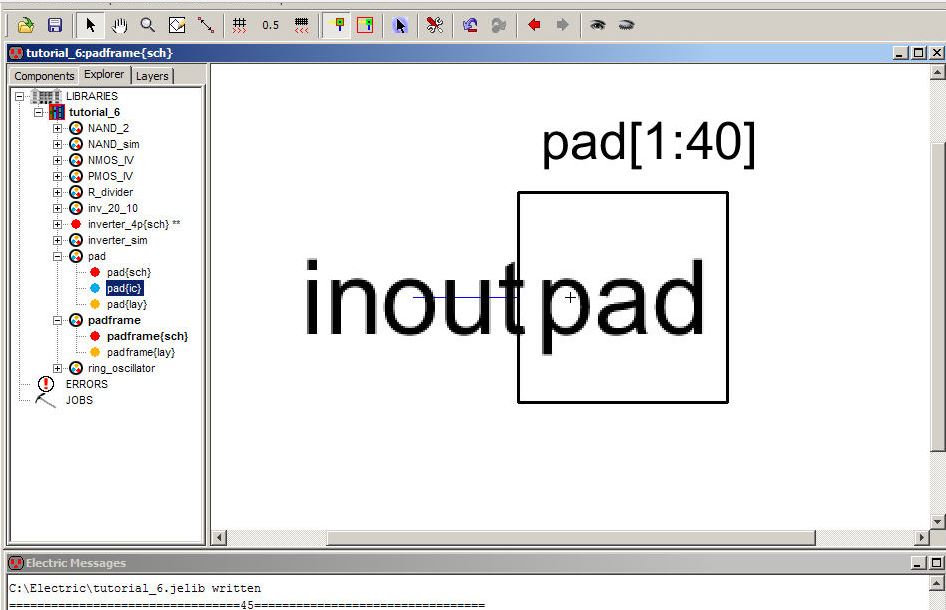Expand the NAND_2 tree node
Viewport: 946px width, 610px height.
[x=57, y=128]
